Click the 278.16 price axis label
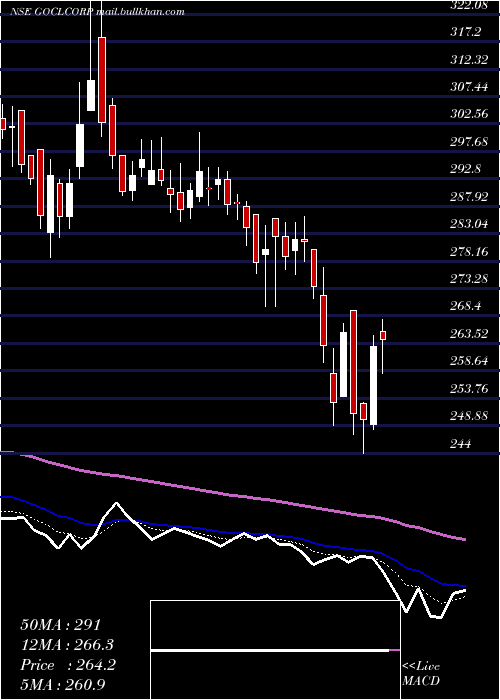The image size is (500, 700). tap(469, 251)
